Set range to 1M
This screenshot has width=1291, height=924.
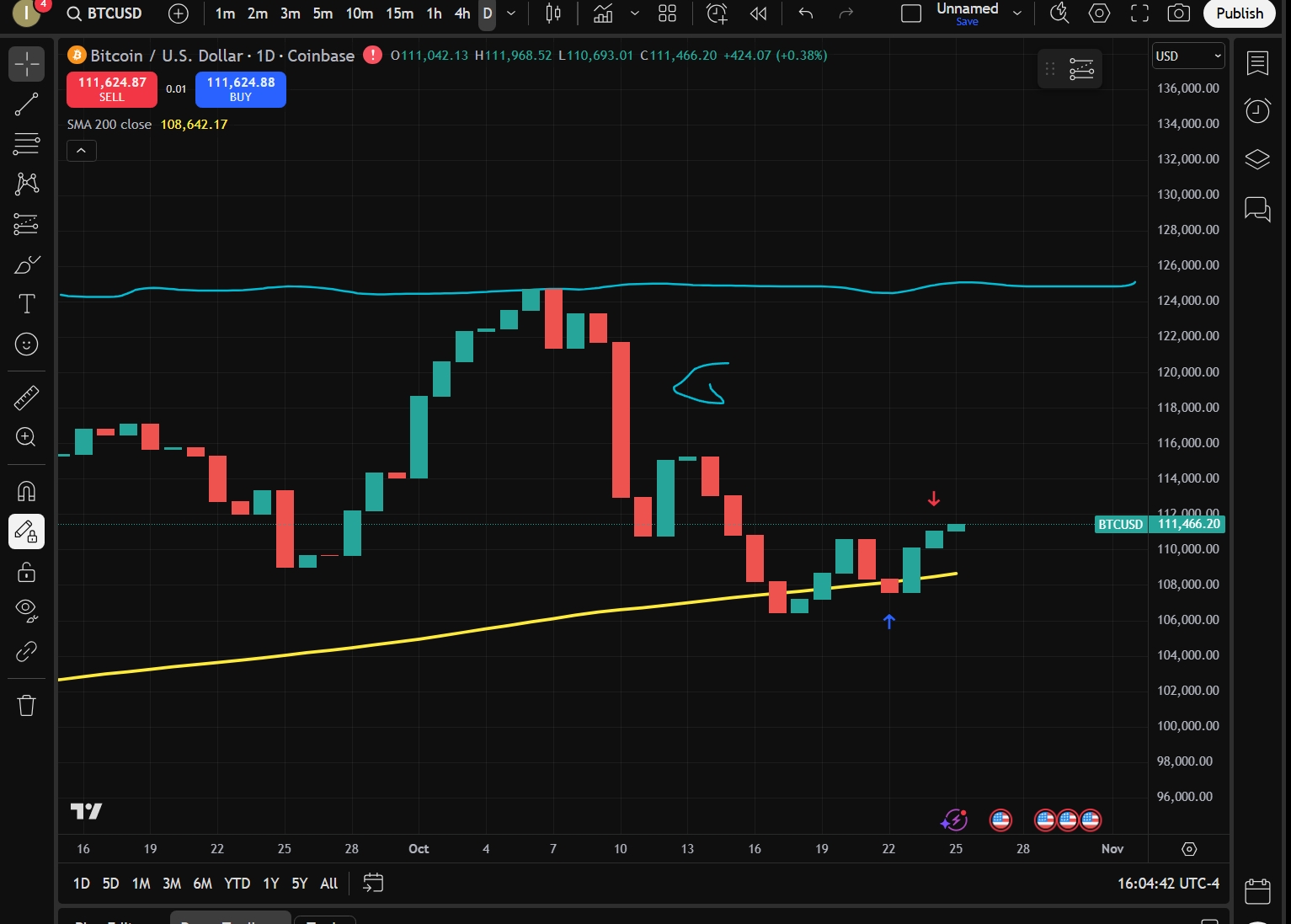141,884
